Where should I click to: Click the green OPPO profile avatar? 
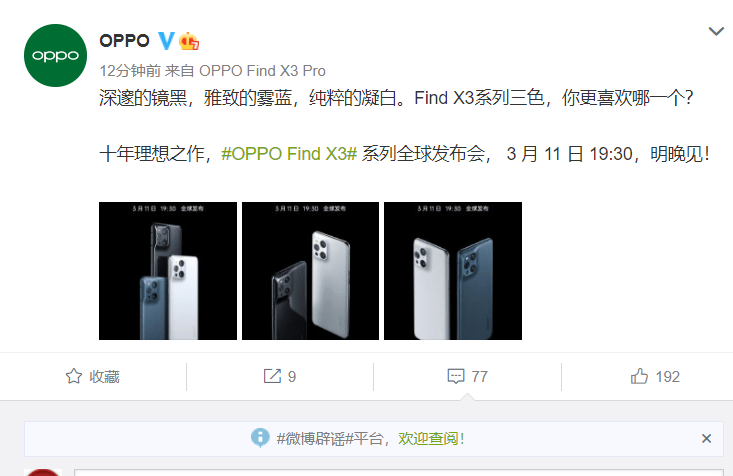pos(55,55)
